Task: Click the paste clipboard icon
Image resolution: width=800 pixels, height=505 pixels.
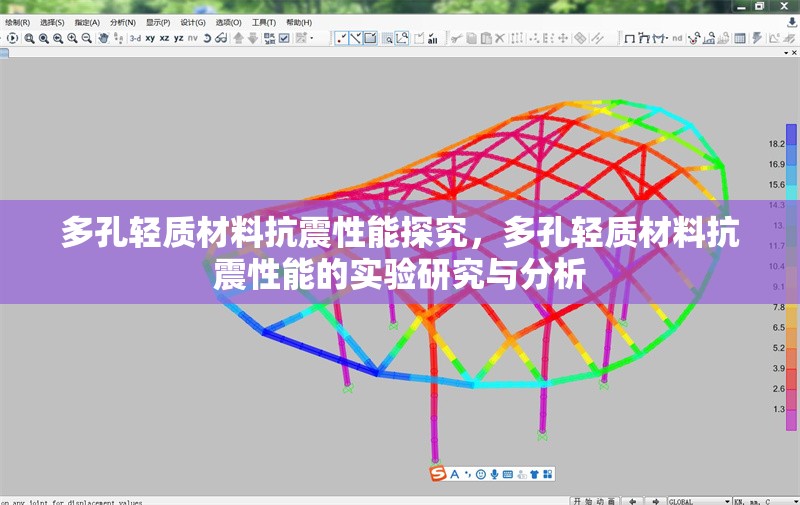Action: (486, 38)
